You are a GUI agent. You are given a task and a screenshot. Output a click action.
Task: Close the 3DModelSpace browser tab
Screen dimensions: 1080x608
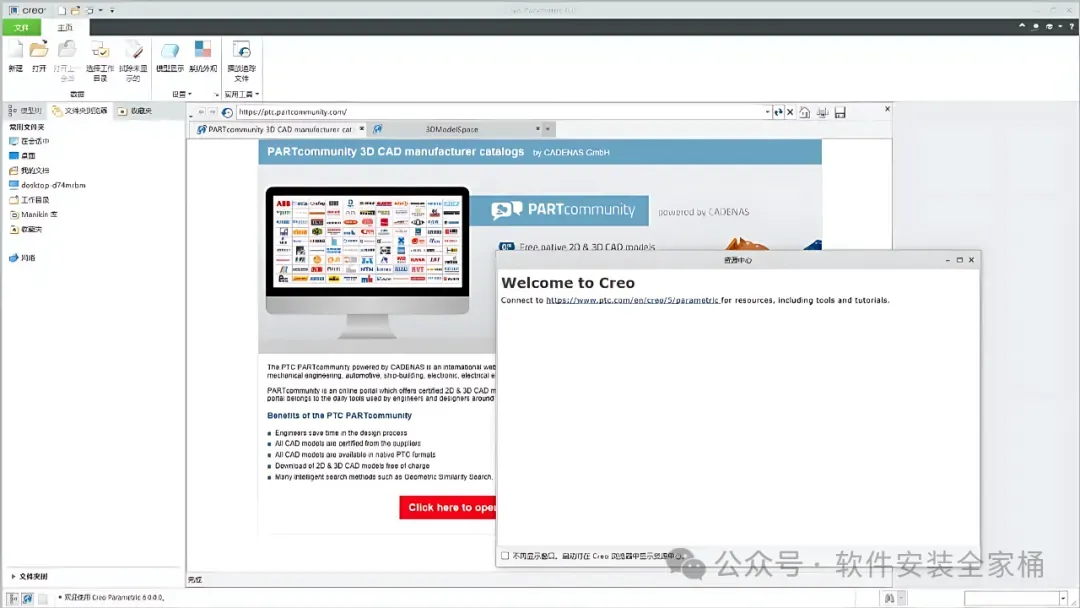tap(538, 129)
